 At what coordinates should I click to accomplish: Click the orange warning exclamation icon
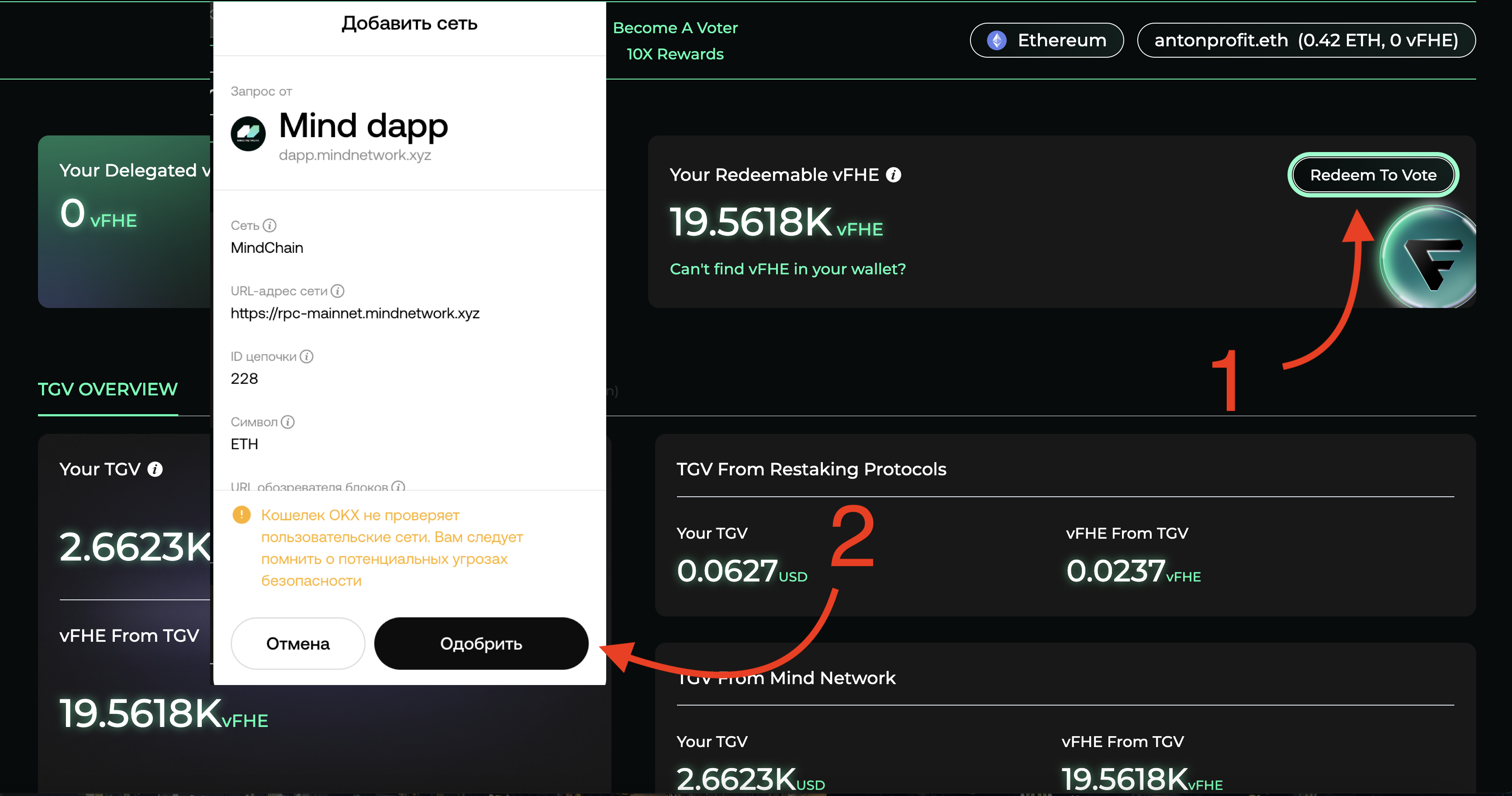point(241,515)
